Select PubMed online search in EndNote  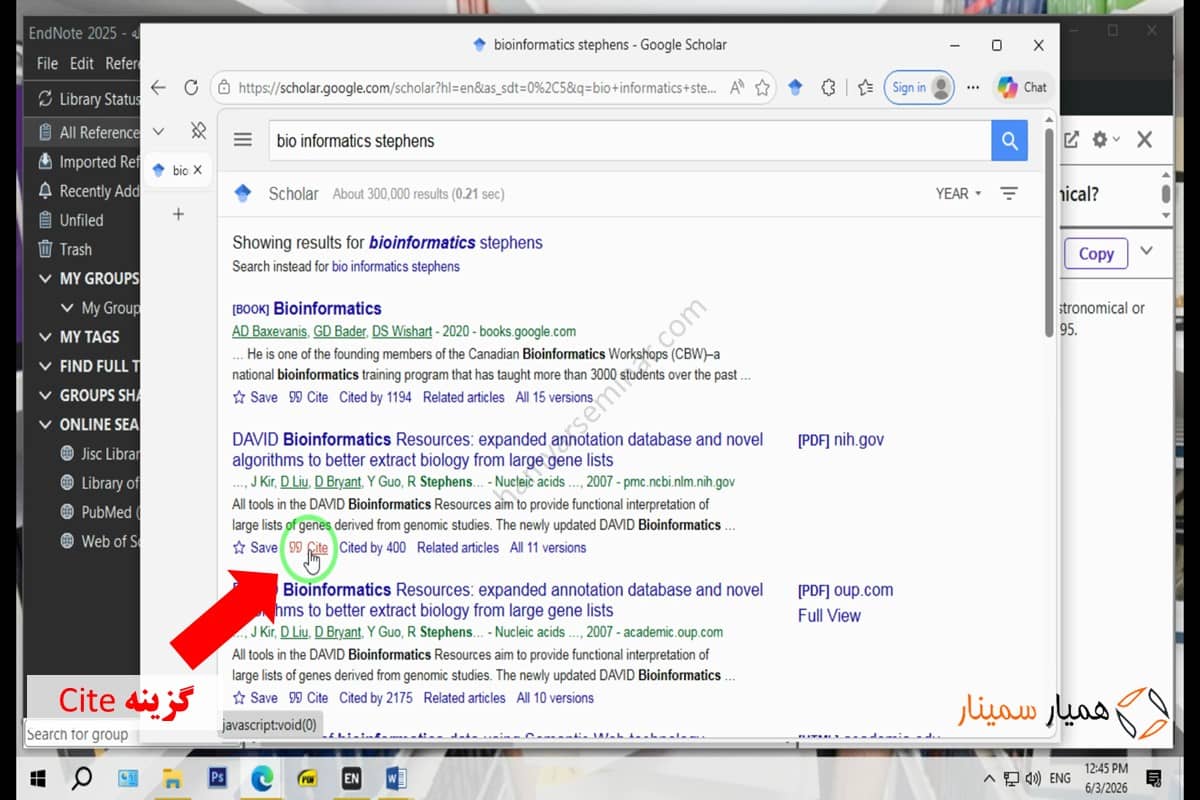click(x=98, y=512)
